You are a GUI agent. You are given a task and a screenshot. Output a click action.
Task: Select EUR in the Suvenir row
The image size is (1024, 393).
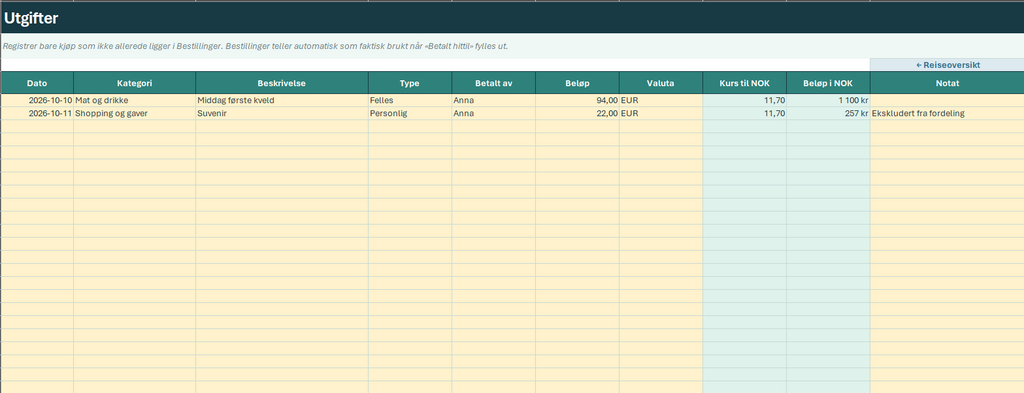click(661, 114)
